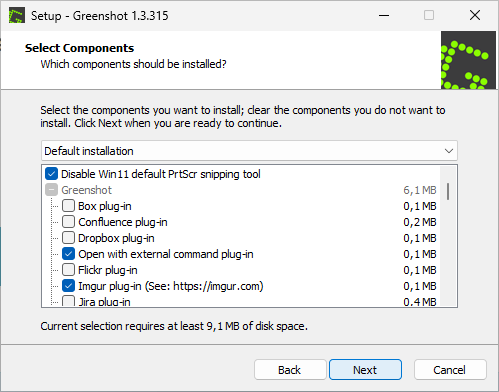Uncheck Disable Win11 default PrtScr snipping tool

click(x=51, y=174)
